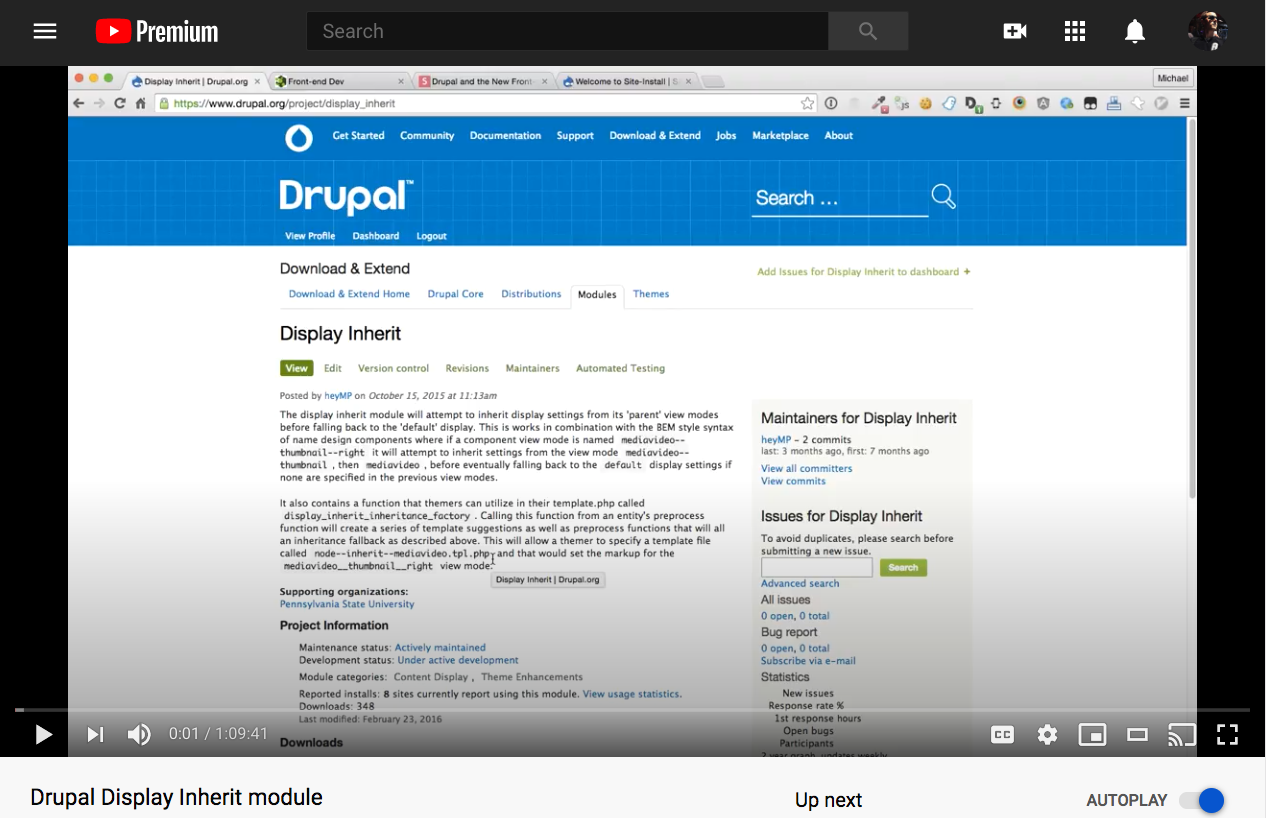The image size is (1266, 818).
Task: Open the Dashboard link
Action: (375, 236)
